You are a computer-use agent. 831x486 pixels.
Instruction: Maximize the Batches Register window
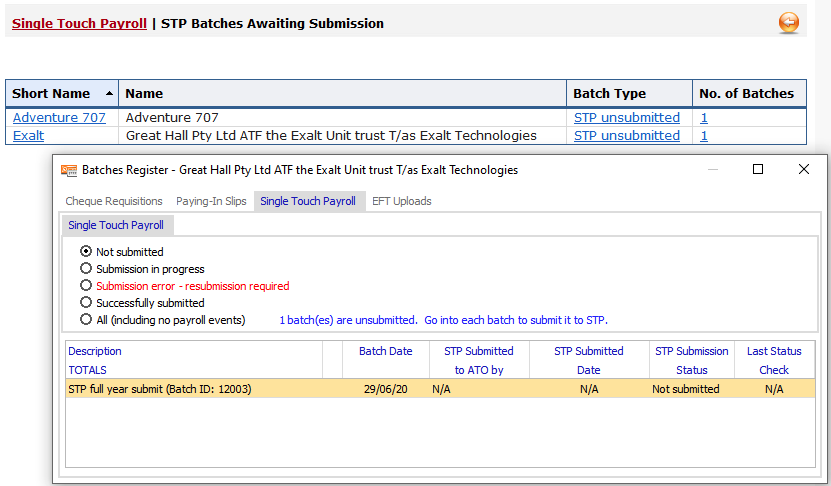tap(758, 170)
